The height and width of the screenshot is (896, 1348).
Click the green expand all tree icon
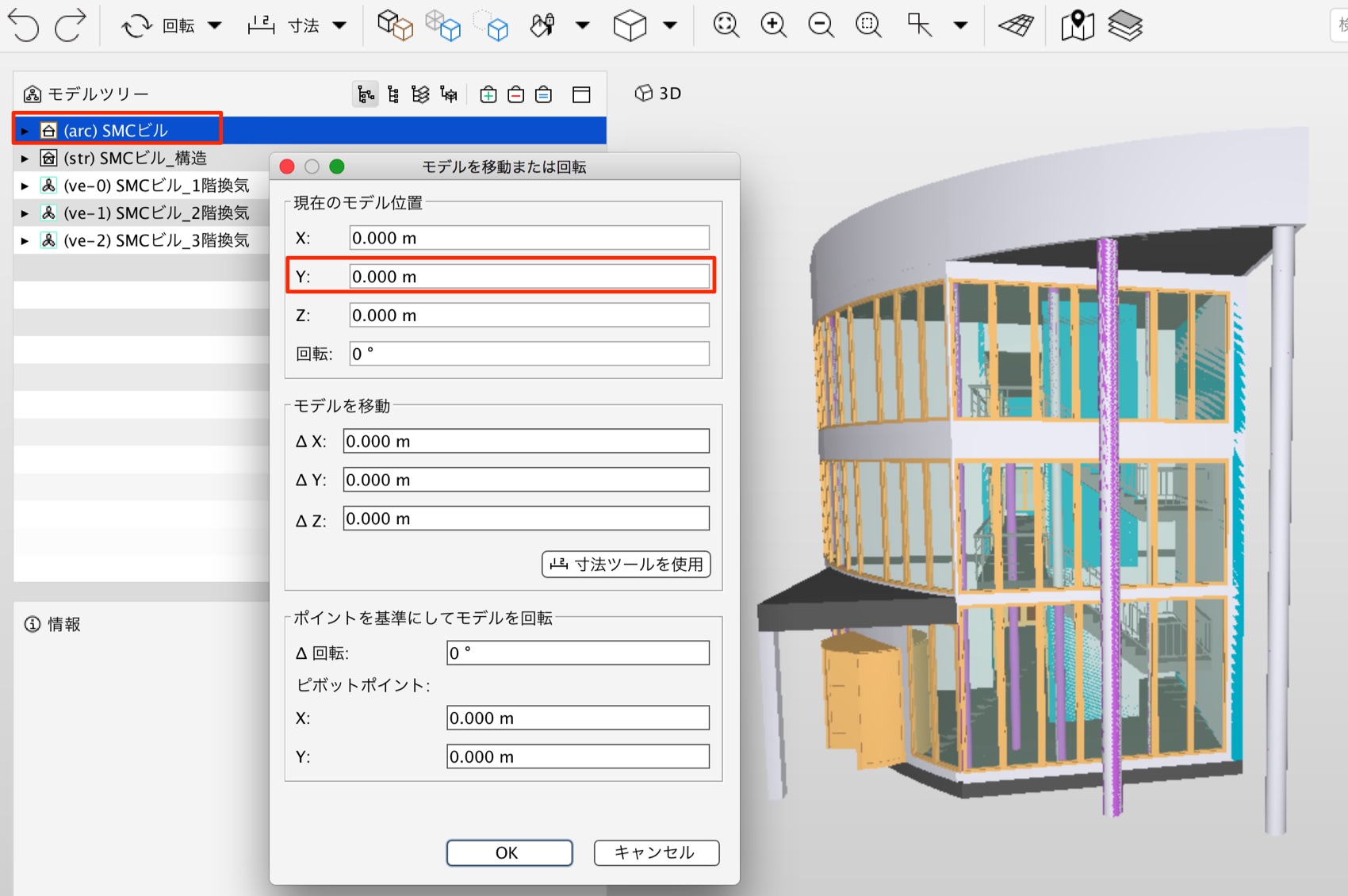click(488, 94)
